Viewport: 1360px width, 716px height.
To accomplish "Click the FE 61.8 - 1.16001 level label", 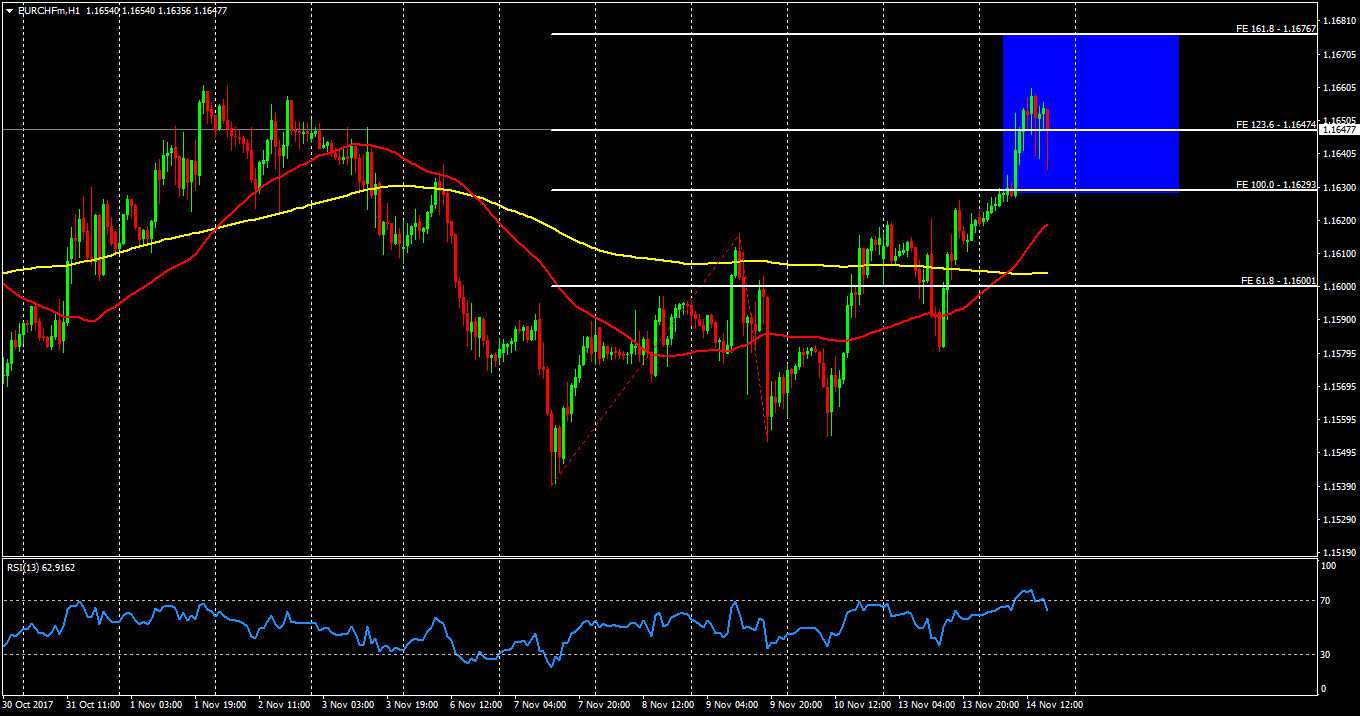I will pyautogui.click(x=1277, y=281).
